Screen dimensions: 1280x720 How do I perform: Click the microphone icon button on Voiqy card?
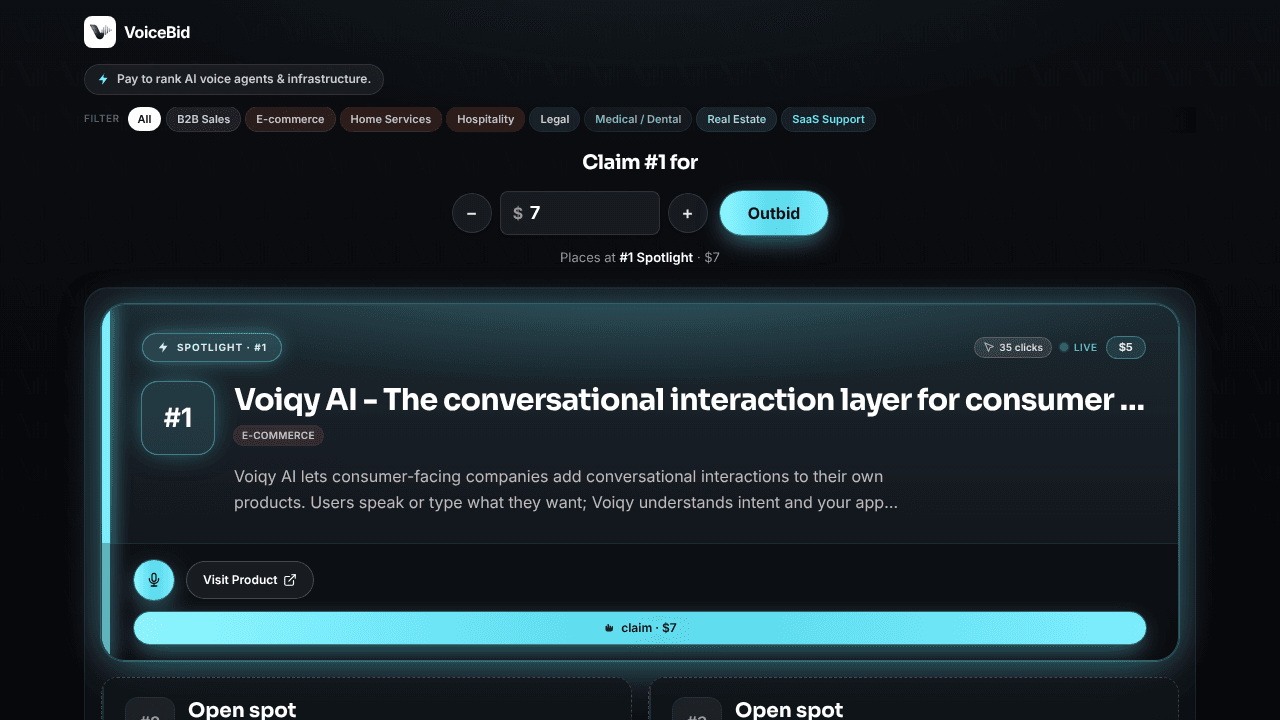[154, 580]
